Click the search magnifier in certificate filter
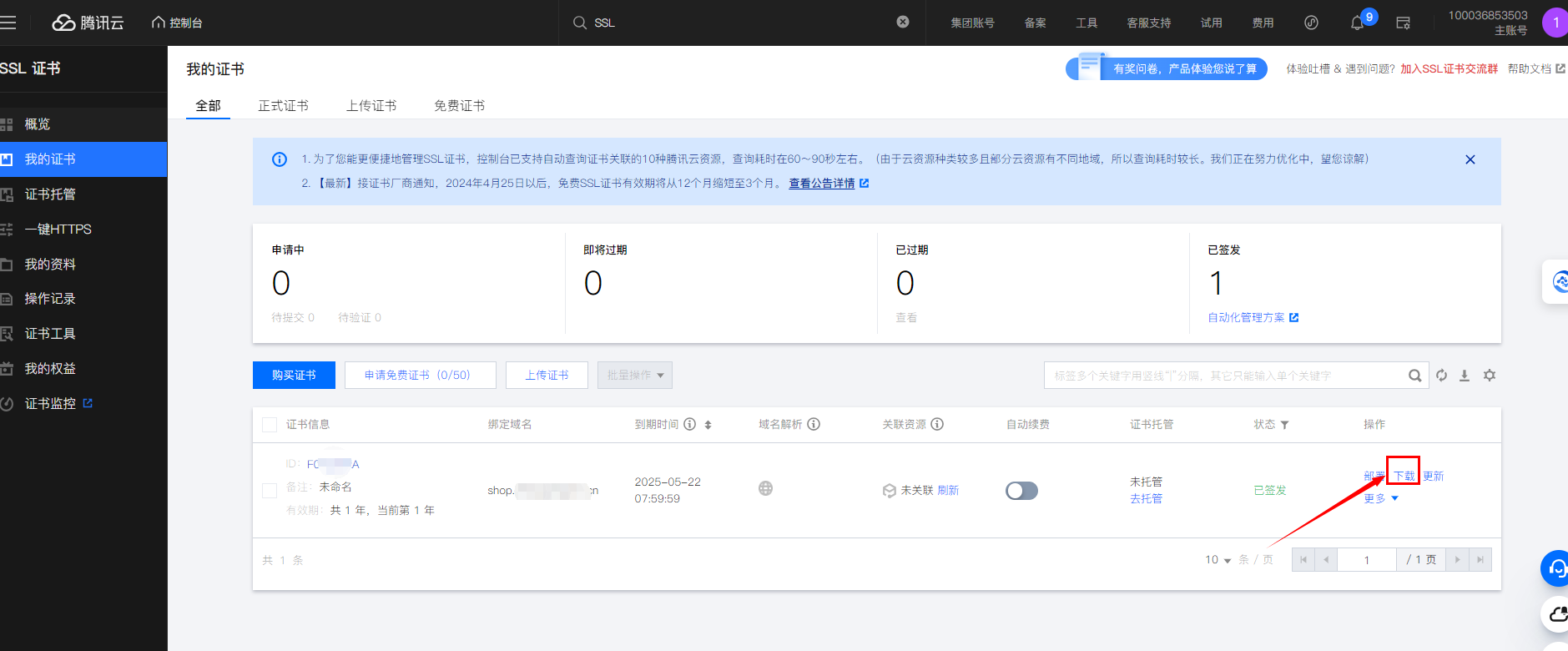The image size is (1568, 651). coord(1414,376)
